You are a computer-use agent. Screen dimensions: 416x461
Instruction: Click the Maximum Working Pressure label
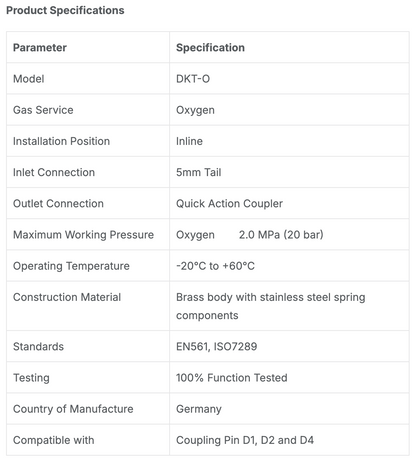(x=83, y=235)
